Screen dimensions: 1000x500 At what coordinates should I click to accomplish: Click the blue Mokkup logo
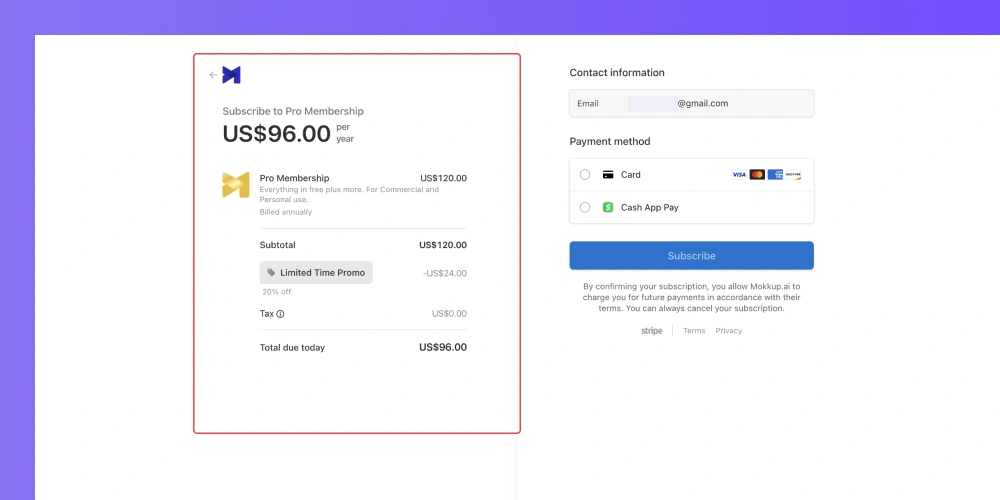tap(232, 75)
